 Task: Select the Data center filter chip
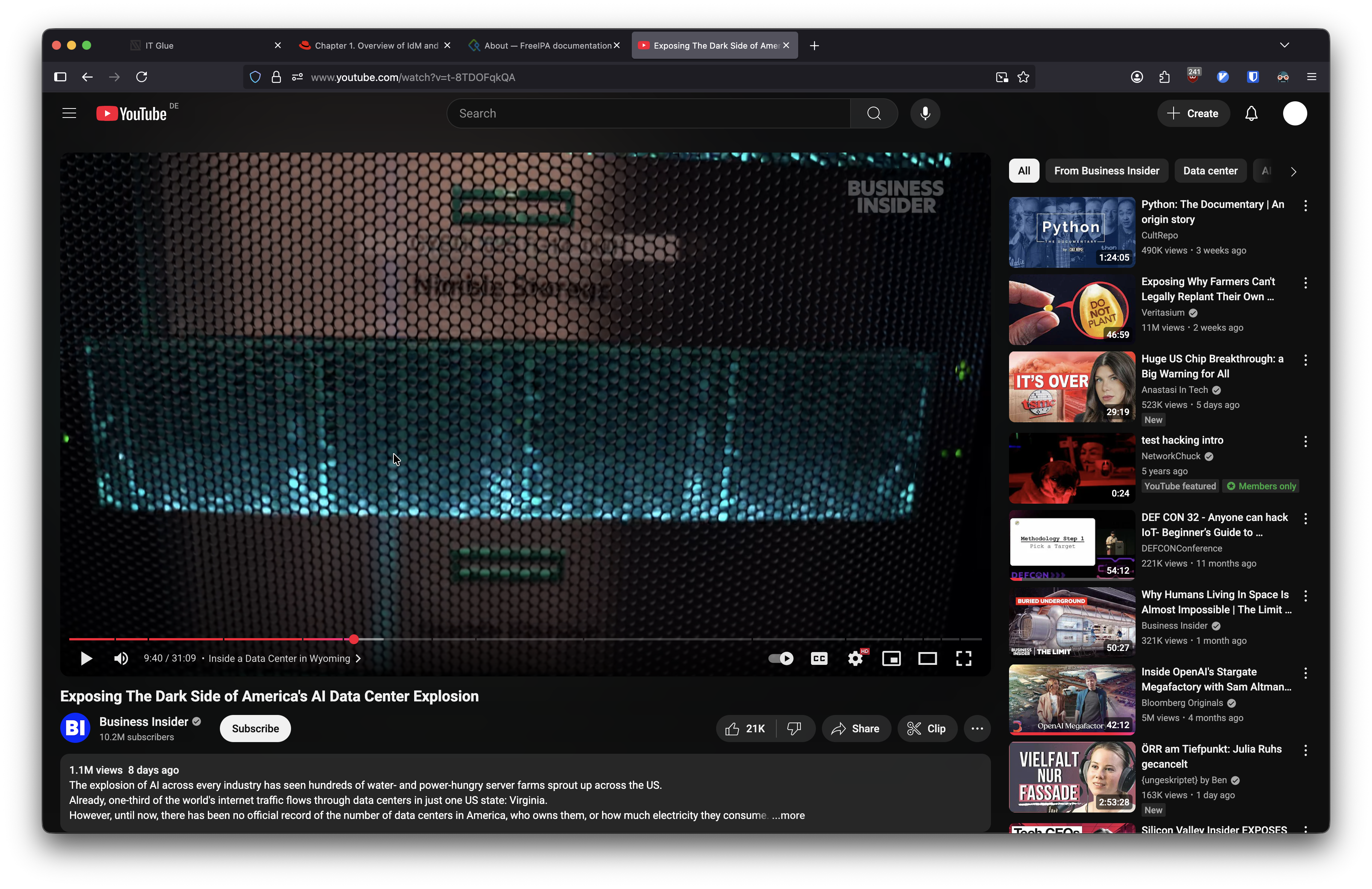click(1210, 171)
